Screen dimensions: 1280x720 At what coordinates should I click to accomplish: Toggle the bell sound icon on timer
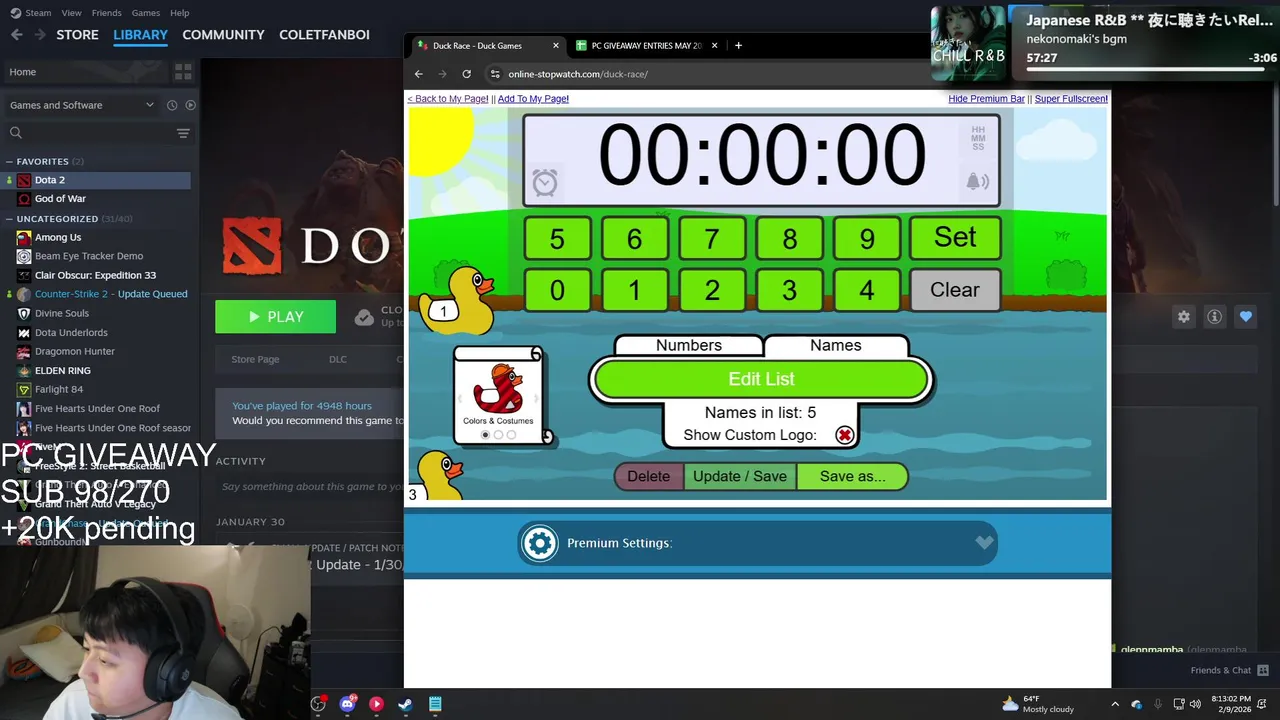977,181
